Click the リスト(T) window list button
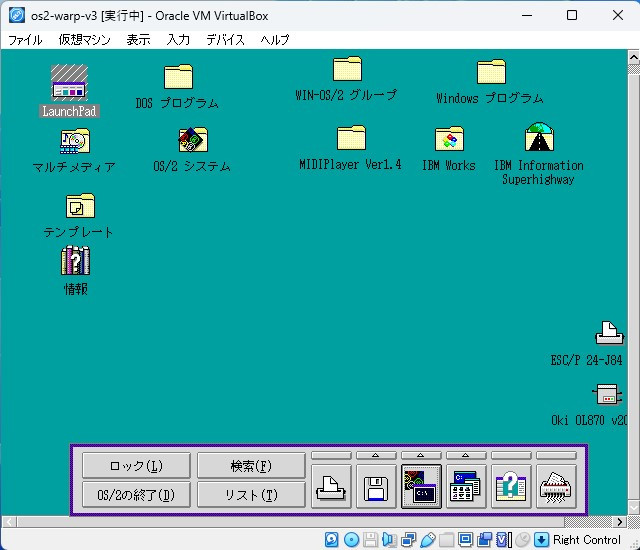The width and height of the screenshot is (640, 550). pos(251,495)
